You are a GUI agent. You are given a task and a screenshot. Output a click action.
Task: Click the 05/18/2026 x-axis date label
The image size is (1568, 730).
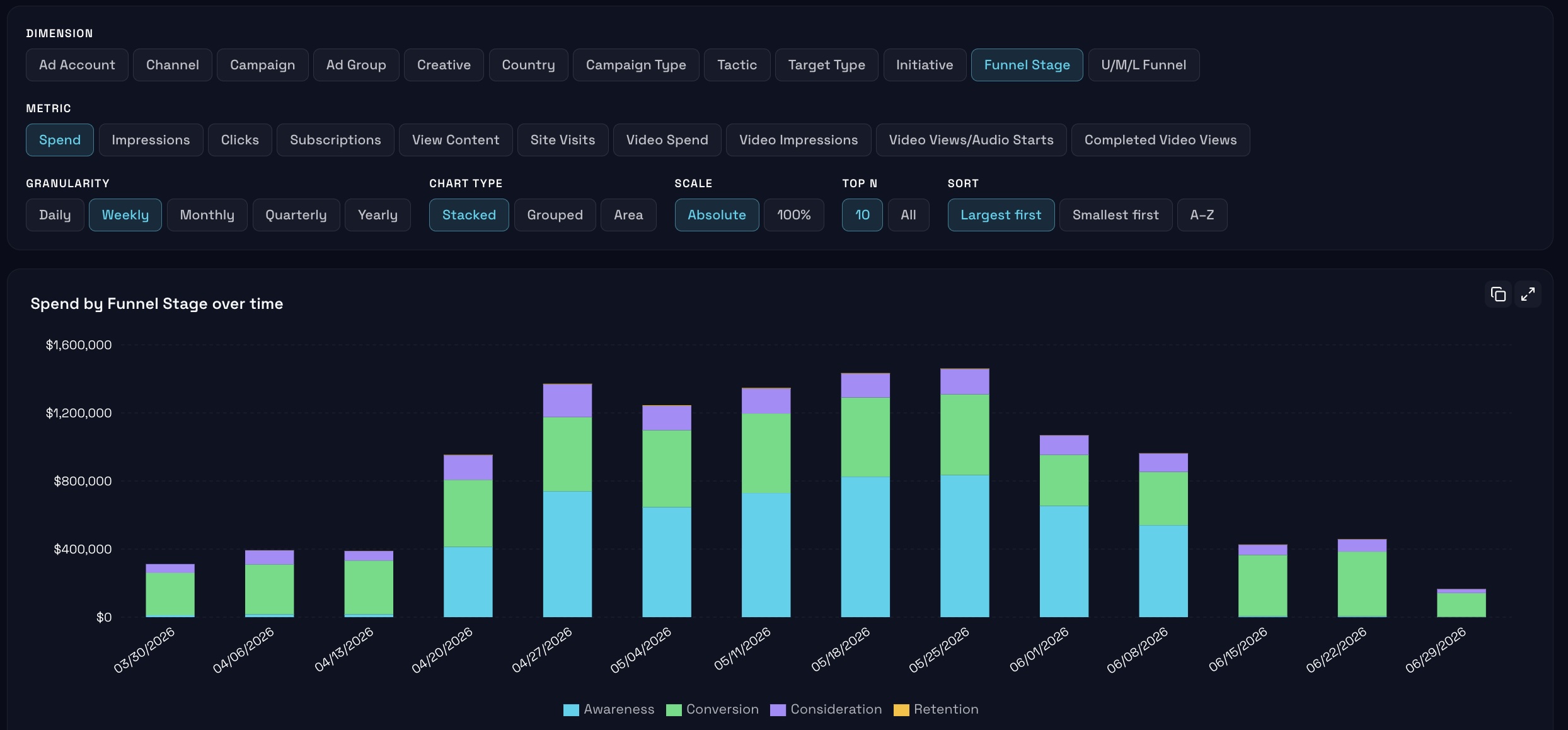pyautogui.click(x=841, y=649)
